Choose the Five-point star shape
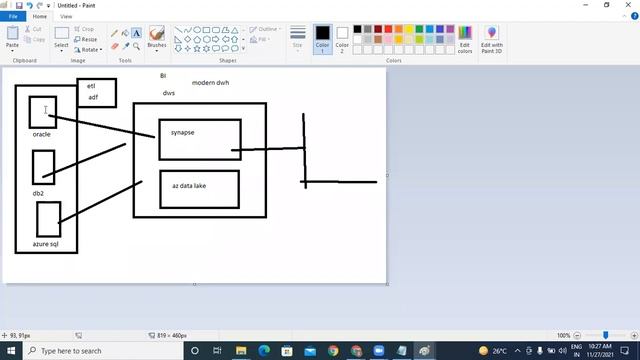Screen dimensions: 640x360 click(x=197, y=49)
